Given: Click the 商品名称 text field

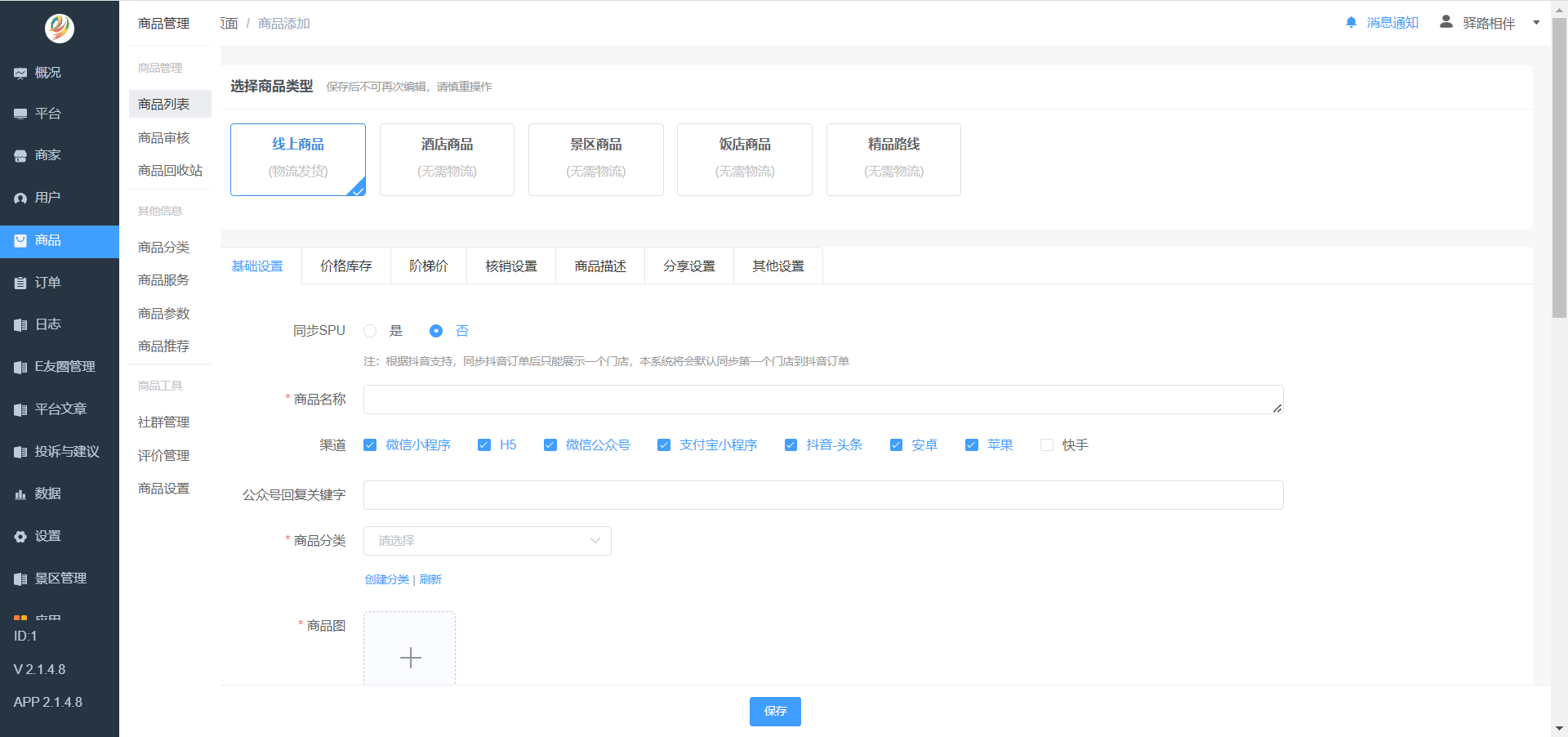Looking at the screenshot, I should [x=823, y=400].
